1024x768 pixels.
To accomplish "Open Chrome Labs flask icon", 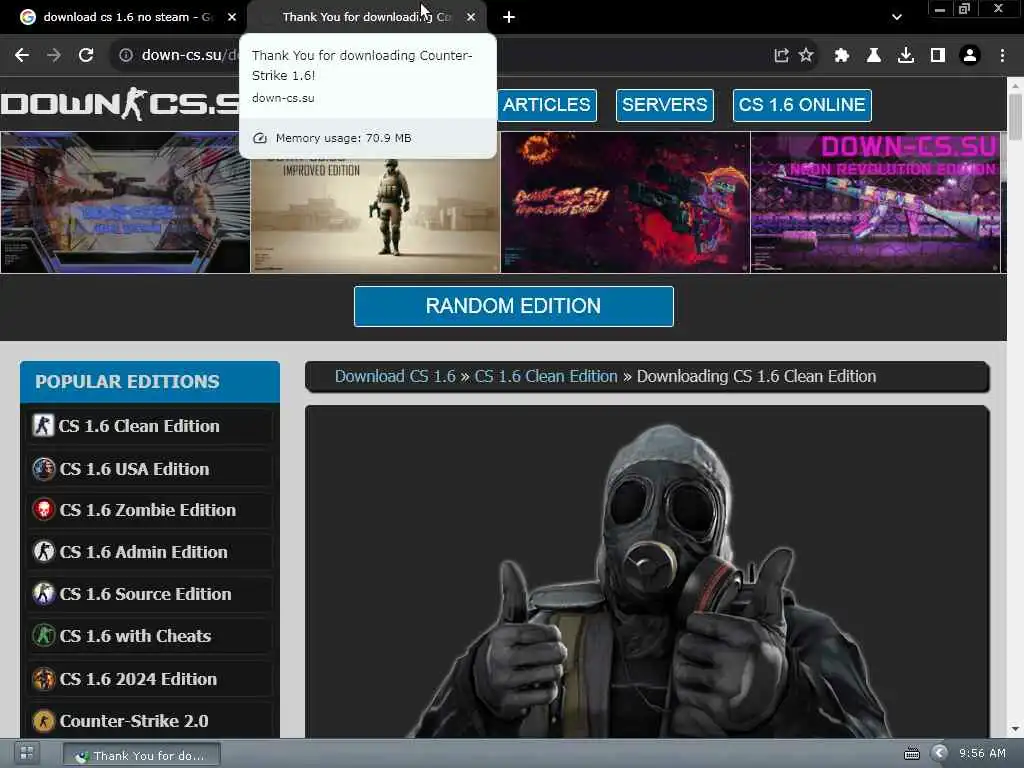I will [x=874, y=55].
